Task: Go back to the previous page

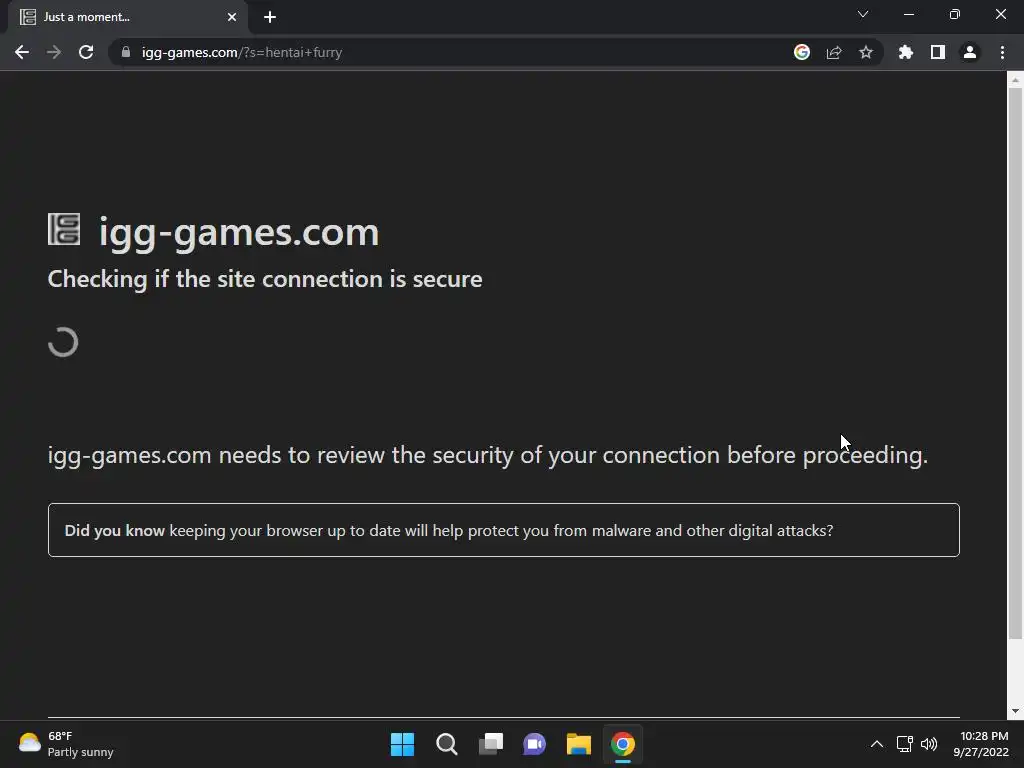Action: click(22, 52)
